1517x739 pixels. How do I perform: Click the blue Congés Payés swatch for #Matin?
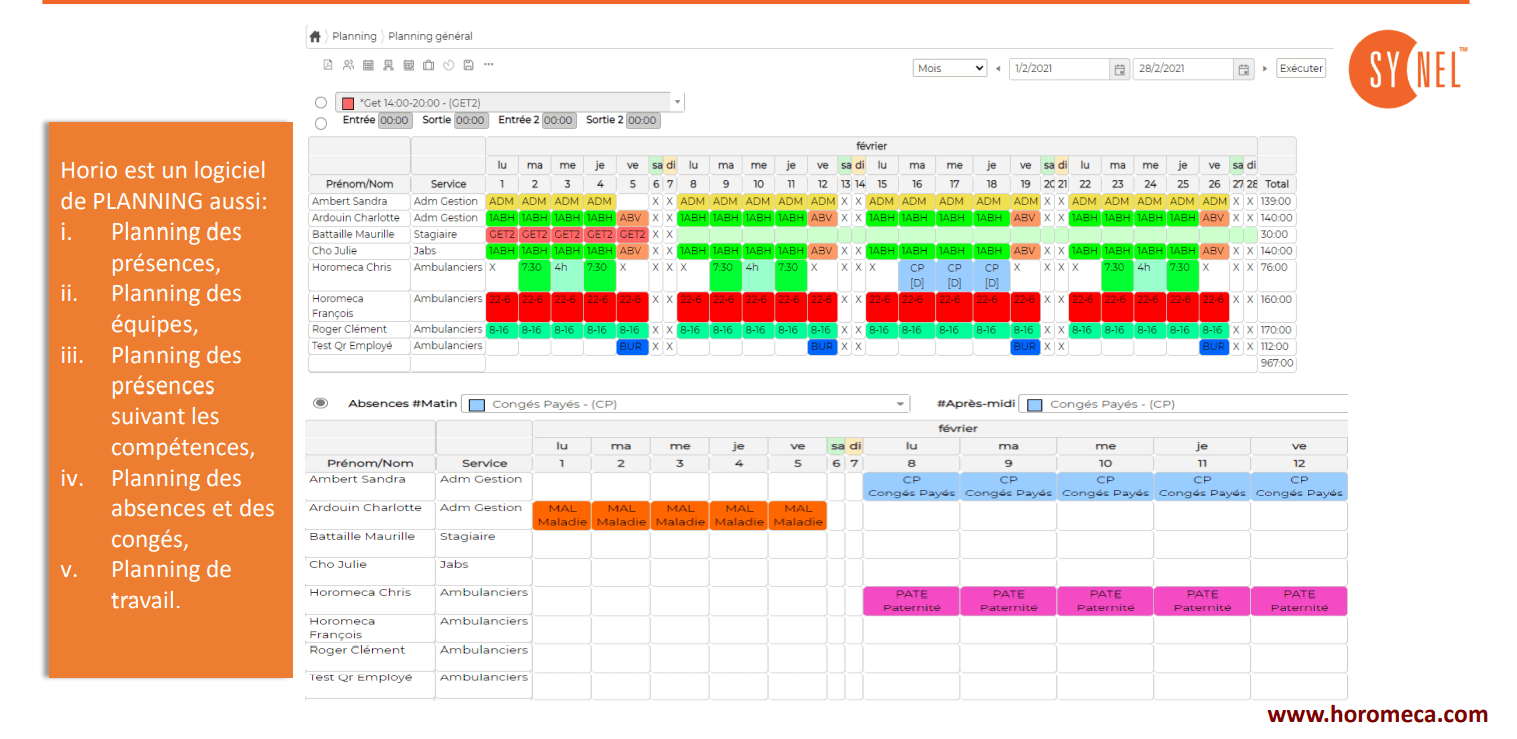[x=476, y=405]
